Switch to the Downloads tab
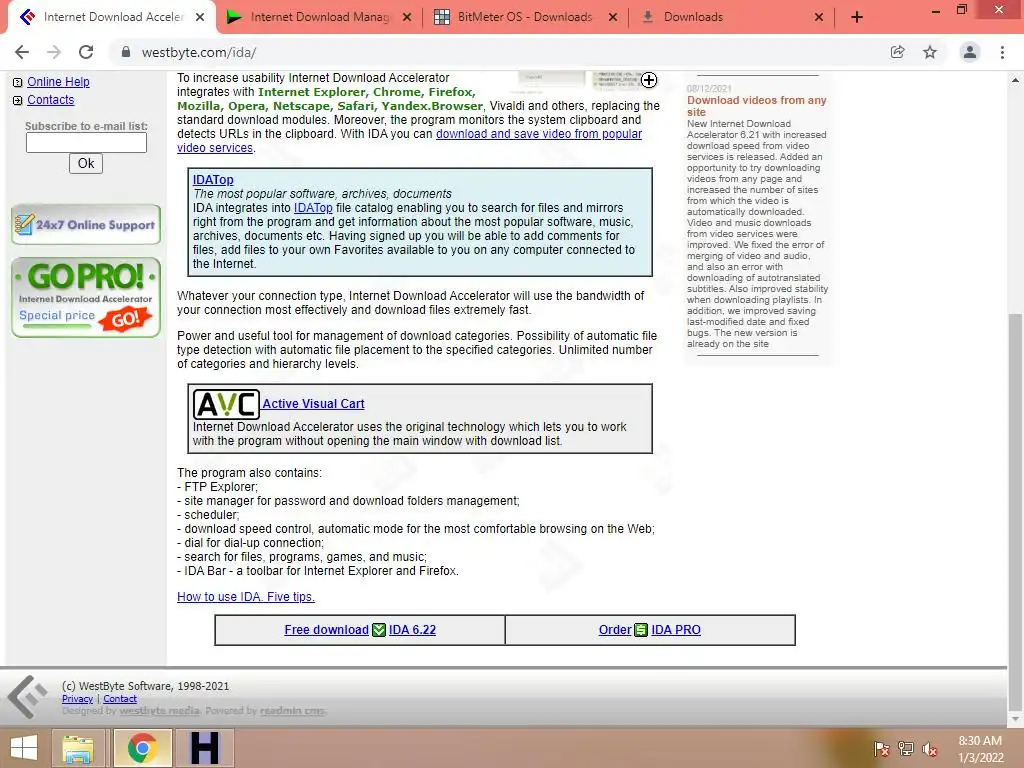This screenshot has width=1024, height=768. (x=731, y=17)
